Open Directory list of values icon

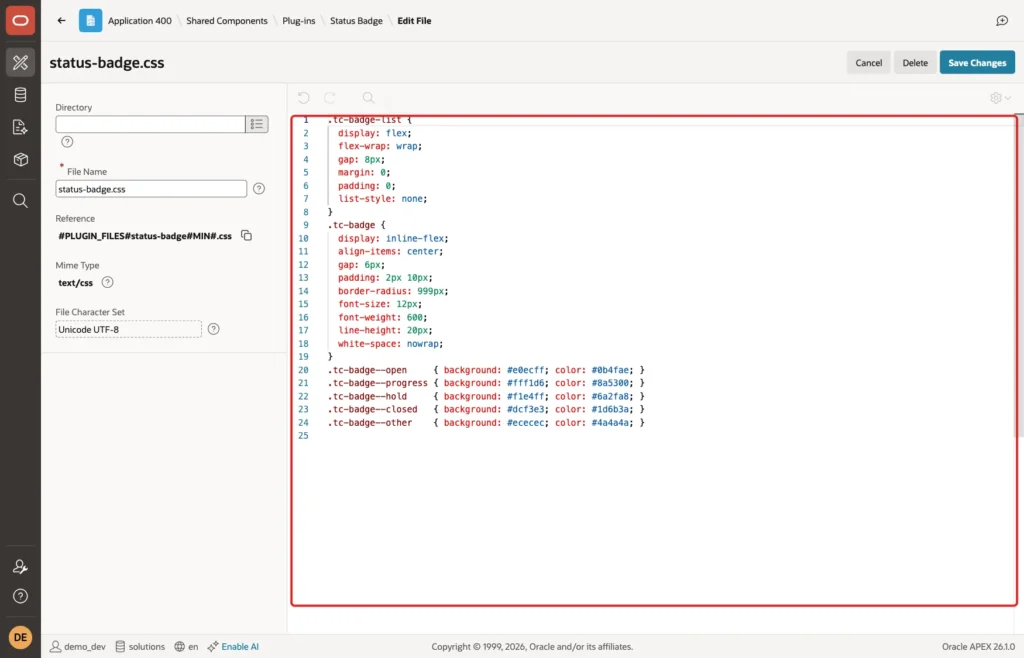point(257,124)
